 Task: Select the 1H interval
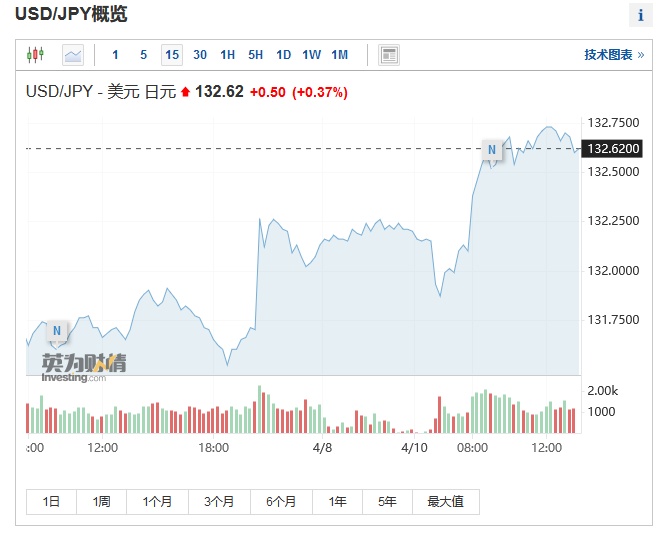pyautogui.click(x=228, y=54)
